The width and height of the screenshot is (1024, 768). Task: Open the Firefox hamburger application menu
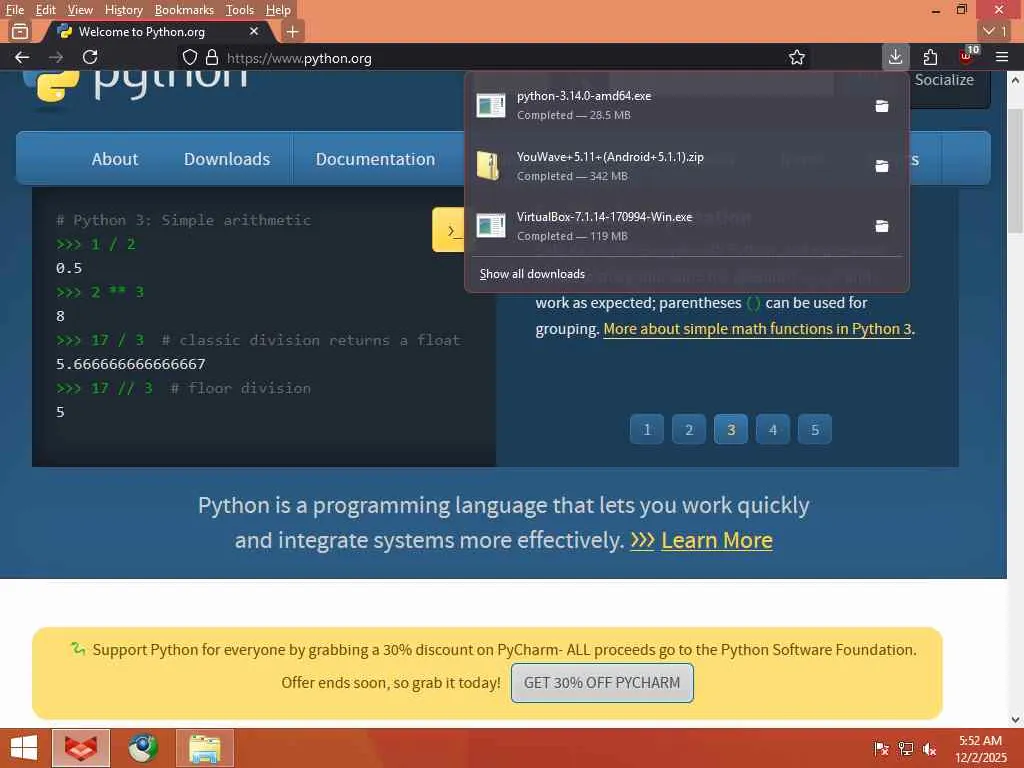pos(1002,57)
